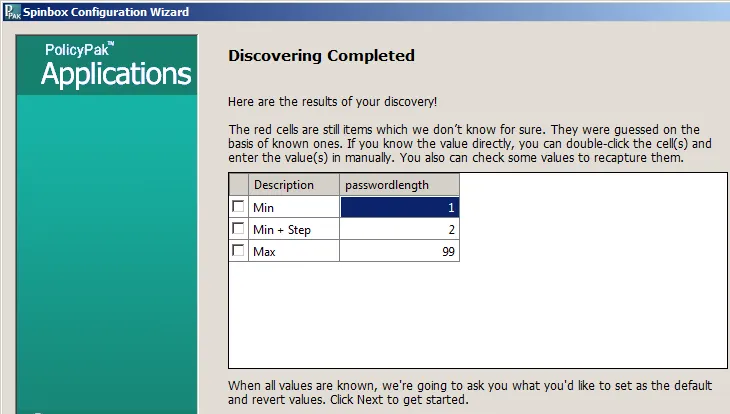Viewport: 730px width, 414px height.
Task: Select the Min value cell showing 1
Action: 399,207
